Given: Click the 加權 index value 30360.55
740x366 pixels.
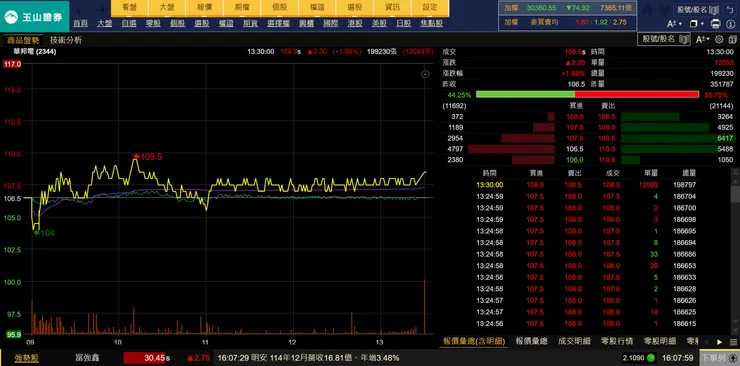Looking at the screenshot, I should pos(541,8).
